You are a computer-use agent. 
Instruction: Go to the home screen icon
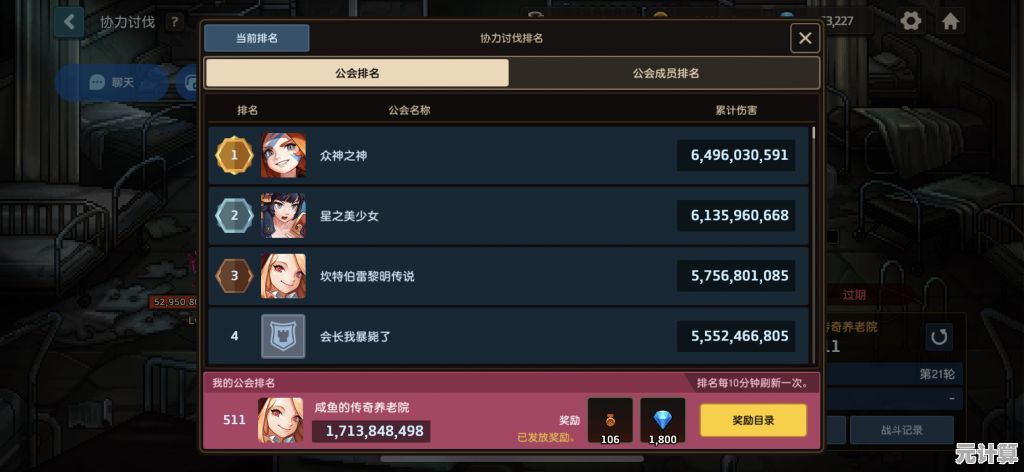point(950,22)
